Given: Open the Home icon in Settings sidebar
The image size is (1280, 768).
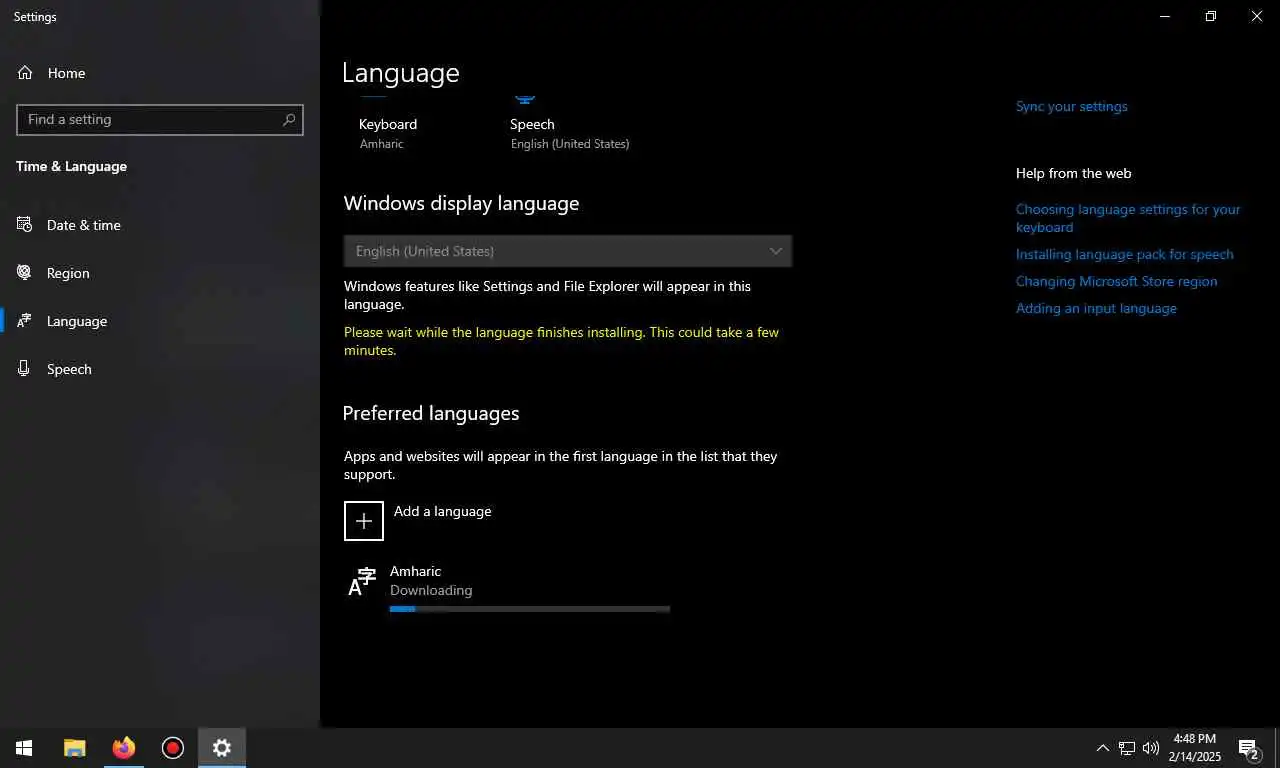Looking at the screenshot, I should click(25, 73).
